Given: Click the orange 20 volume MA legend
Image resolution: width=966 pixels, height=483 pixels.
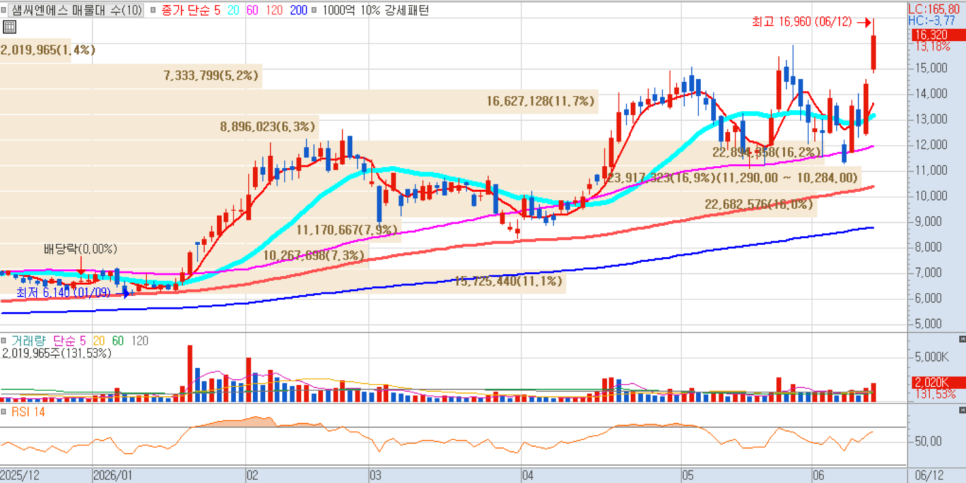Looking at the screenshot, I should tap(97, 341).
